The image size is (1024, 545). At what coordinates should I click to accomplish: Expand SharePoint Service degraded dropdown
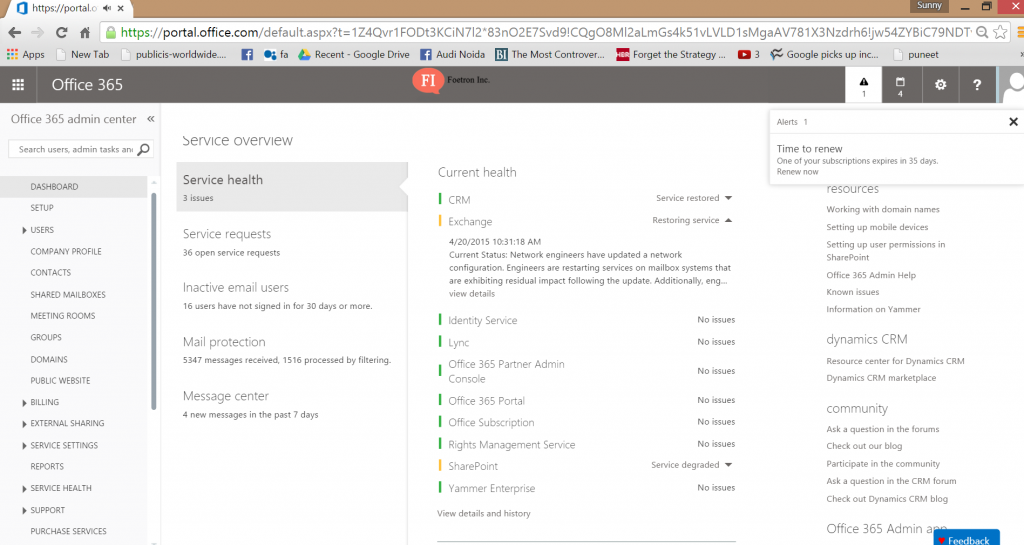coord(728,465)
